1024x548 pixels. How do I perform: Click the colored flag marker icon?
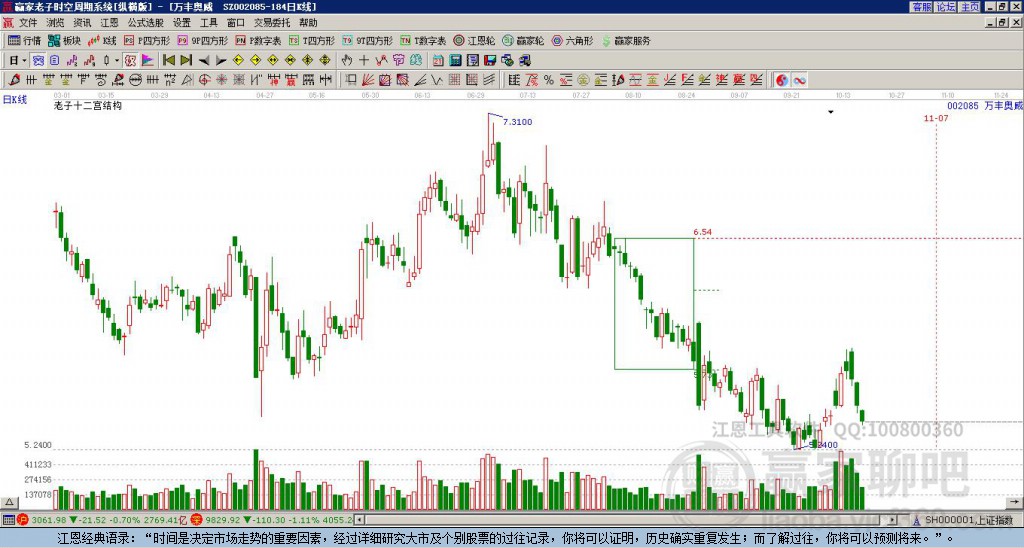148,60
